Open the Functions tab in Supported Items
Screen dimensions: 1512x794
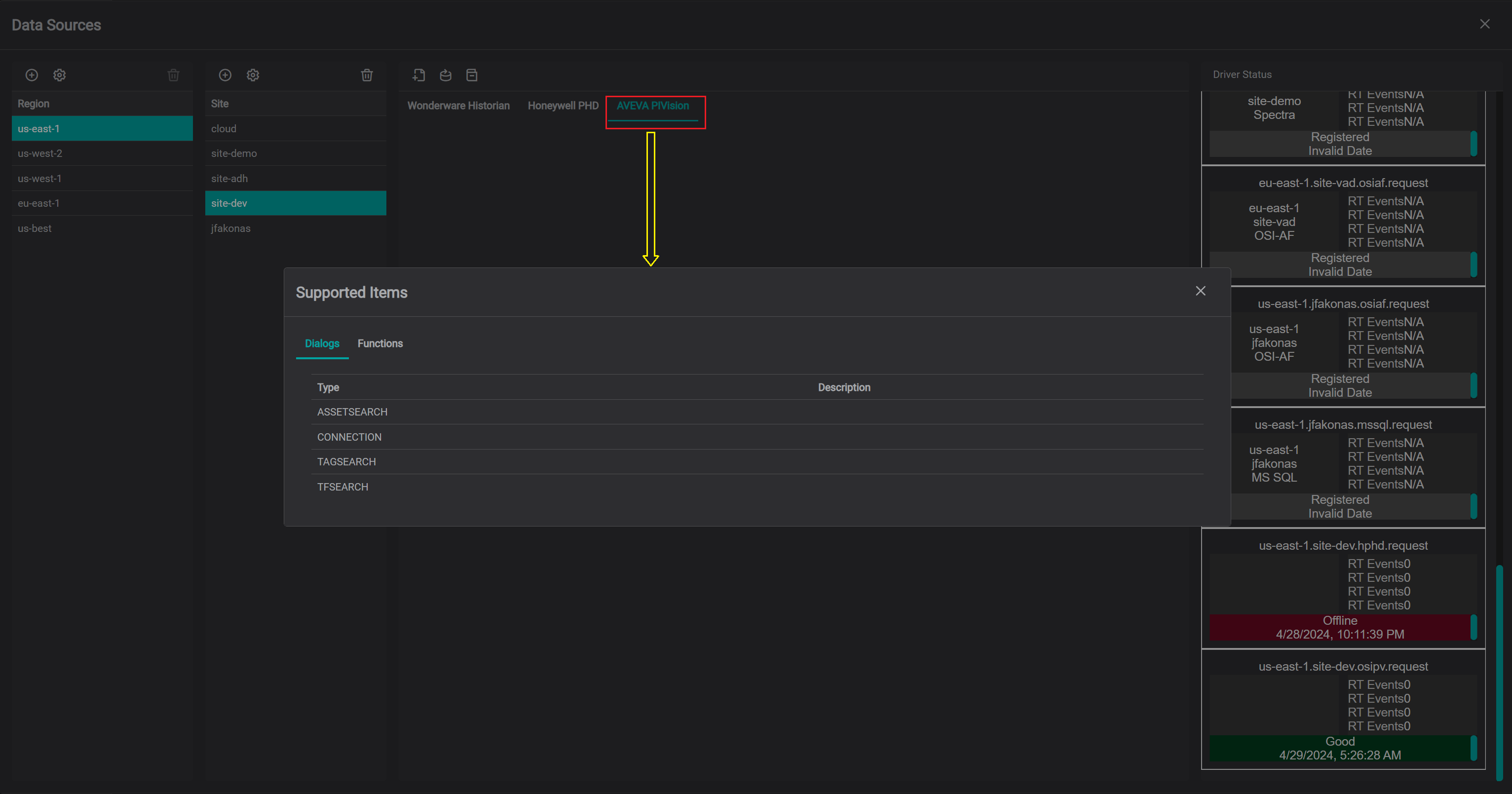pos(380,344)
